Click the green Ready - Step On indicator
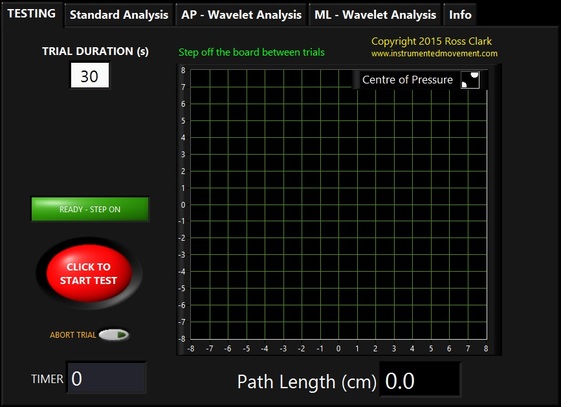Viewport: 561px width, 407px height. (90, 209)
